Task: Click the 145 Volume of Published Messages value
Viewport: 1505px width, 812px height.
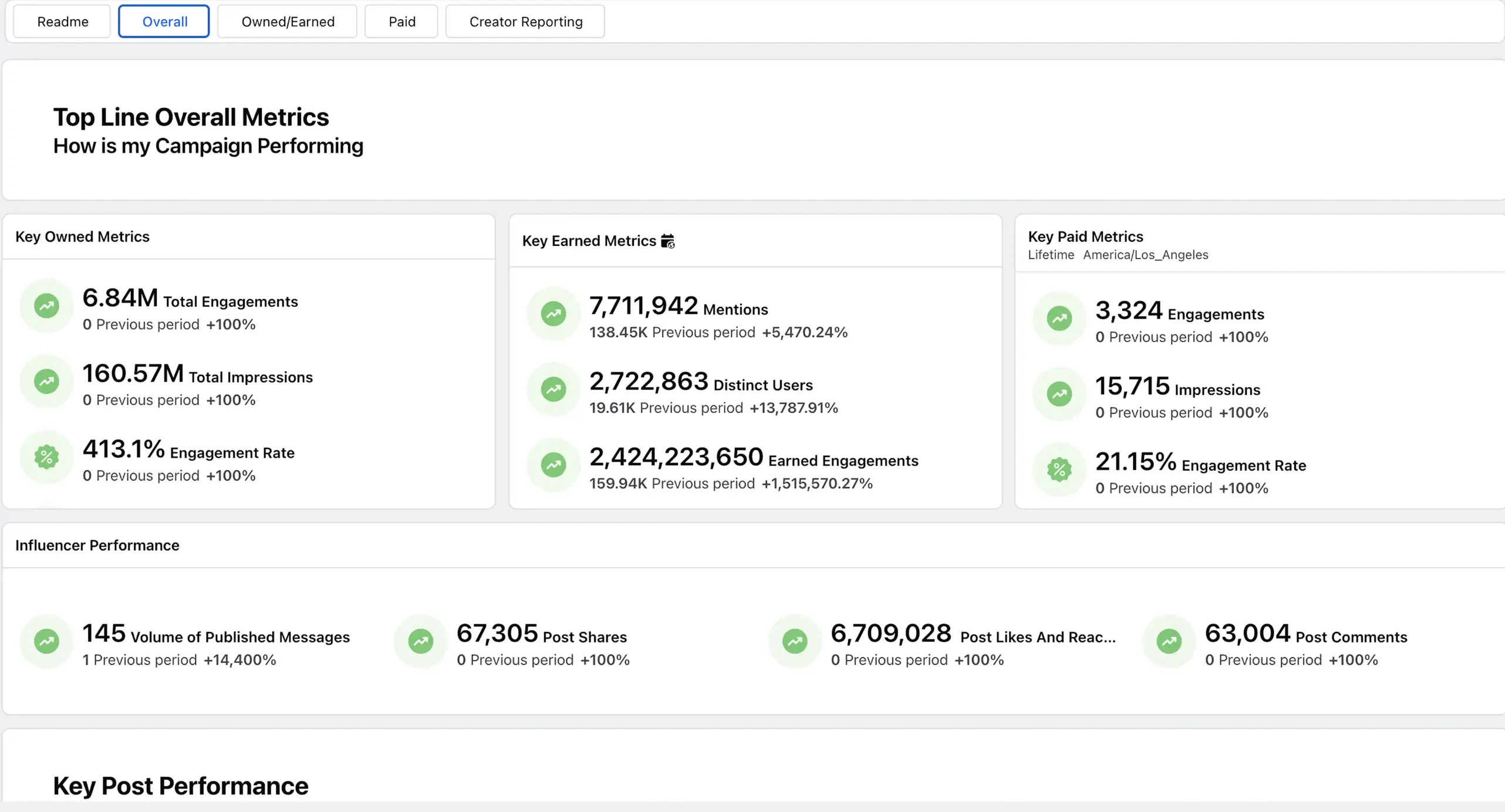Action: pos(104,634)
